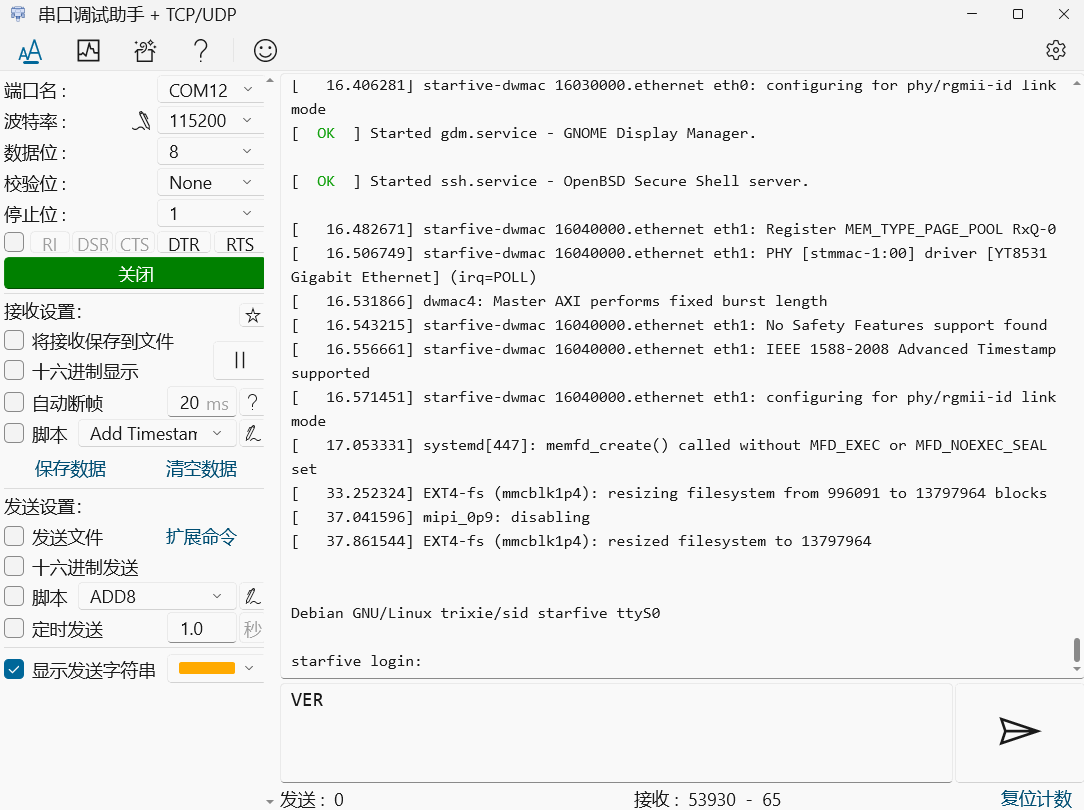Image resolution: width=1084 pixels, height=810 pixels.
Task: Toggle hexadecimal display checkbox
Action: click(14, 371)
